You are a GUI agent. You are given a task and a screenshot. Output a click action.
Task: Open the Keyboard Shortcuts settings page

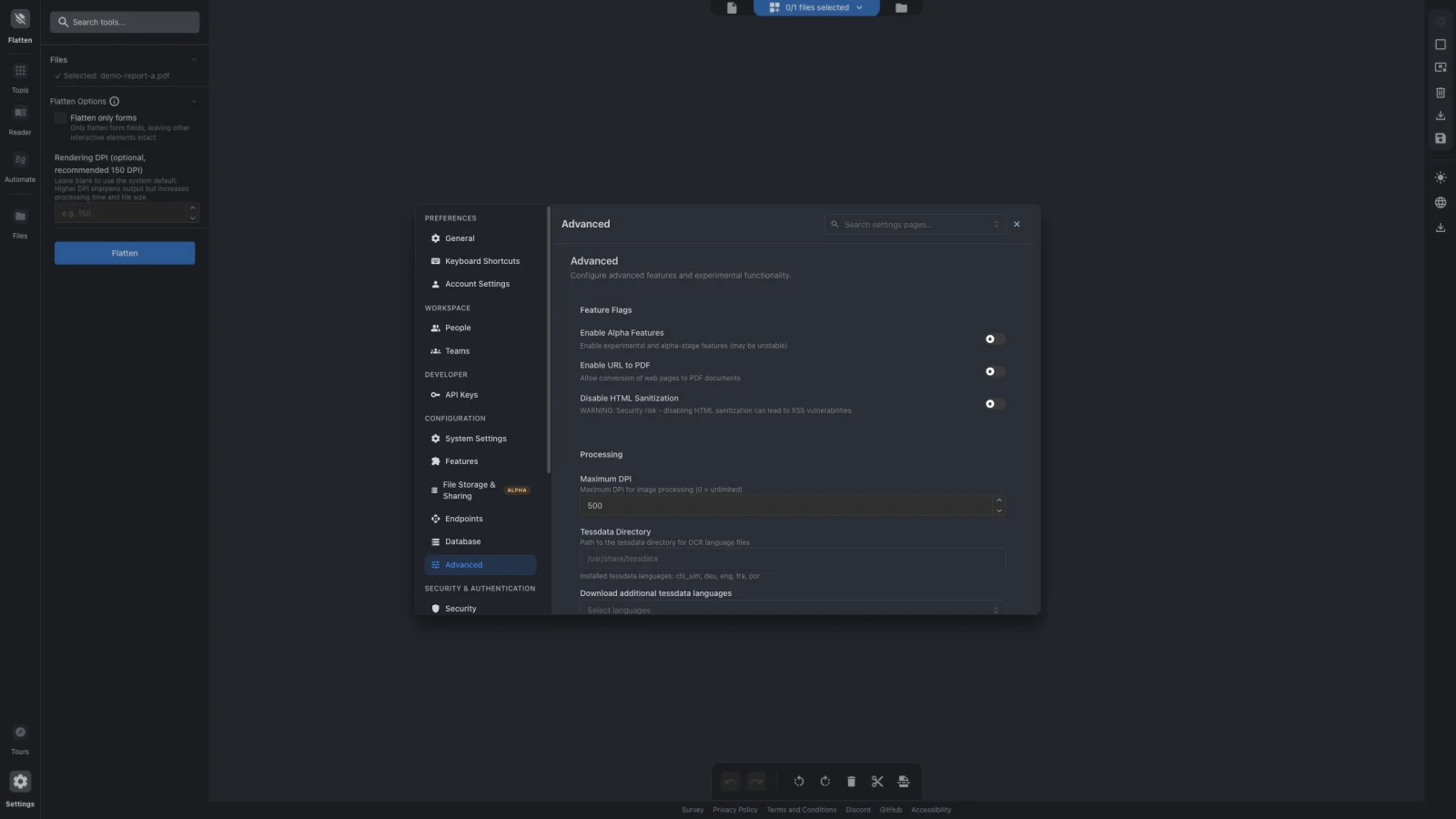tap(480, 261)
